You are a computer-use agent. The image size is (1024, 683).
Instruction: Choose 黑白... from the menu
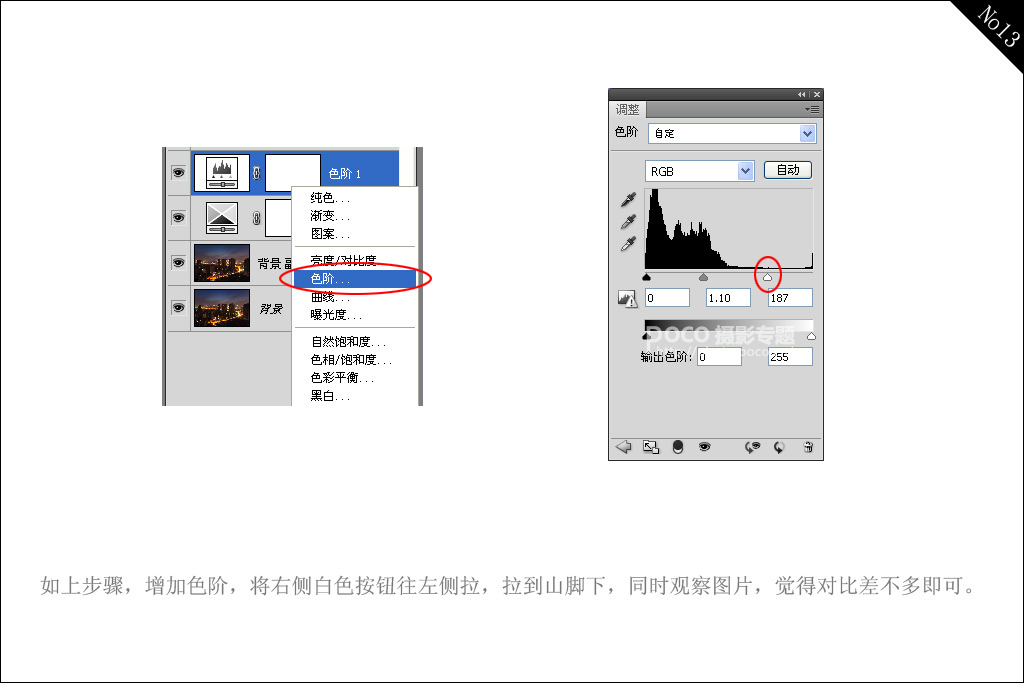[355, 396]
